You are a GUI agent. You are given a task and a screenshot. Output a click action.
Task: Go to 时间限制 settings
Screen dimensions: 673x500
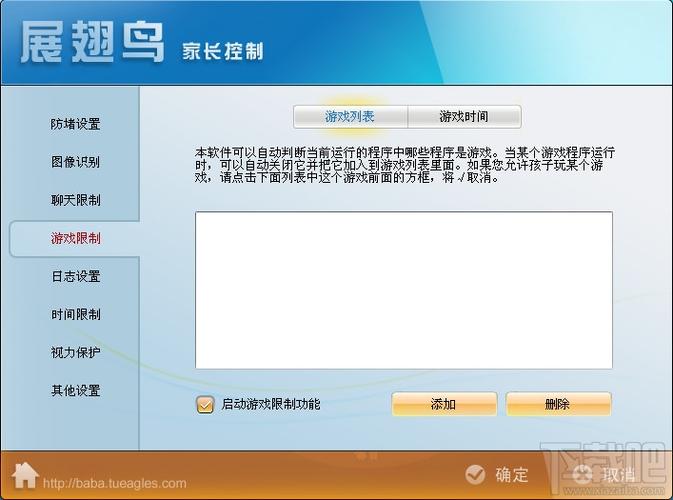coord(76,314)
